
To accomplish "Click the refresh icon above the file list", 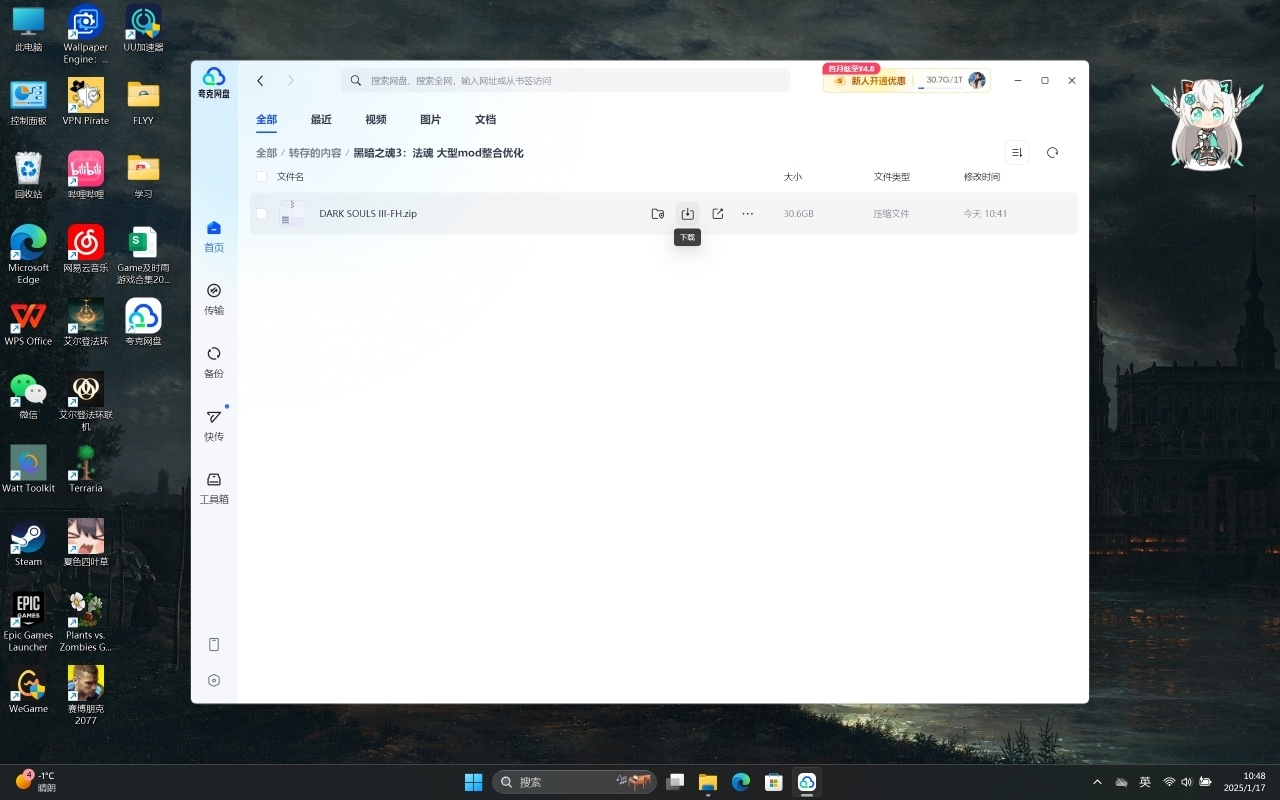I will click(x=1052, y=152).
